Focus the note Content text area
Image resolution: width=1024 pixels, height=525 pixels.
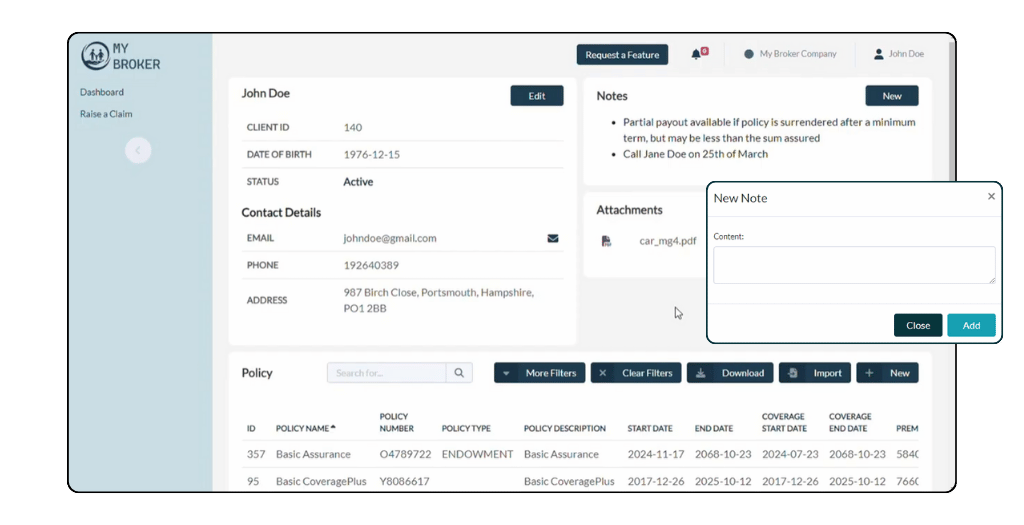point(853,265)
